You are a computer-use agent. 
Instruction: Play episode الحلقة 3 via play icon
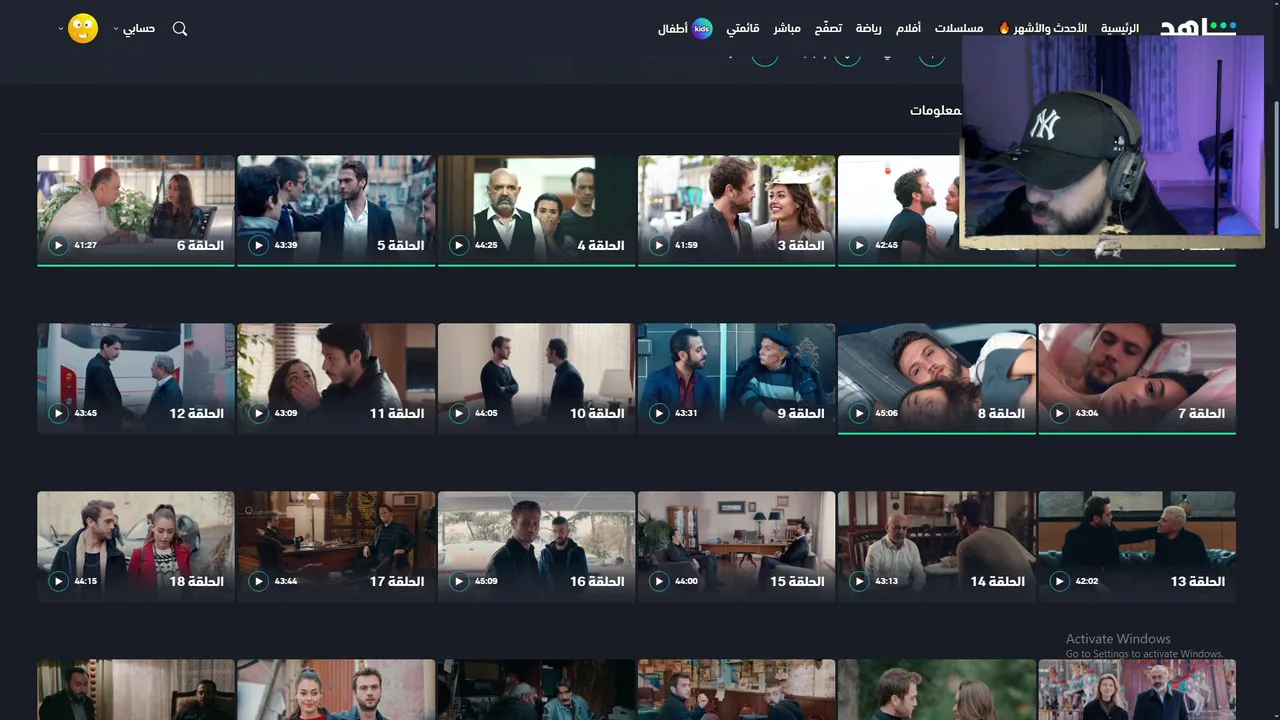click(659, 245)
